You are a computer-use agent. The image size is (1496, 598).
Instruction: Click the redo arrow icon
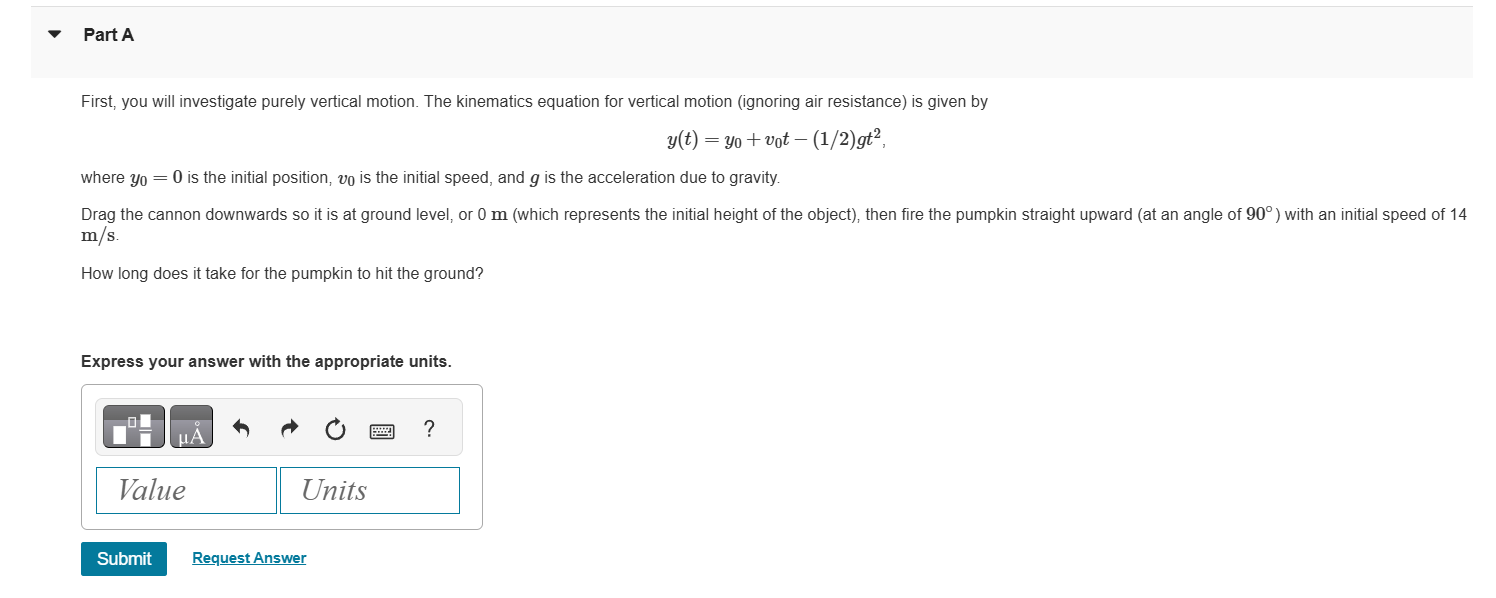288,428
